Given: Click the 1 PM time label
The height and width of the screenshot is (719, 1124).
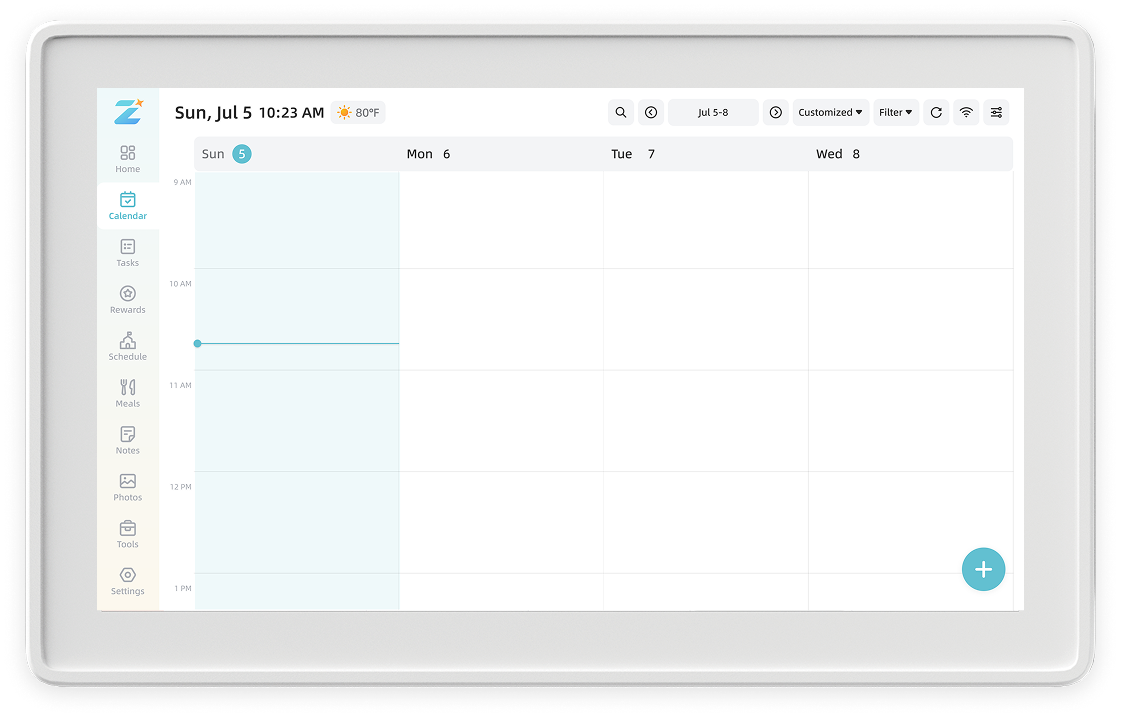Looking at the screenshot, I should pyautogui.click(x=183, y=589).
